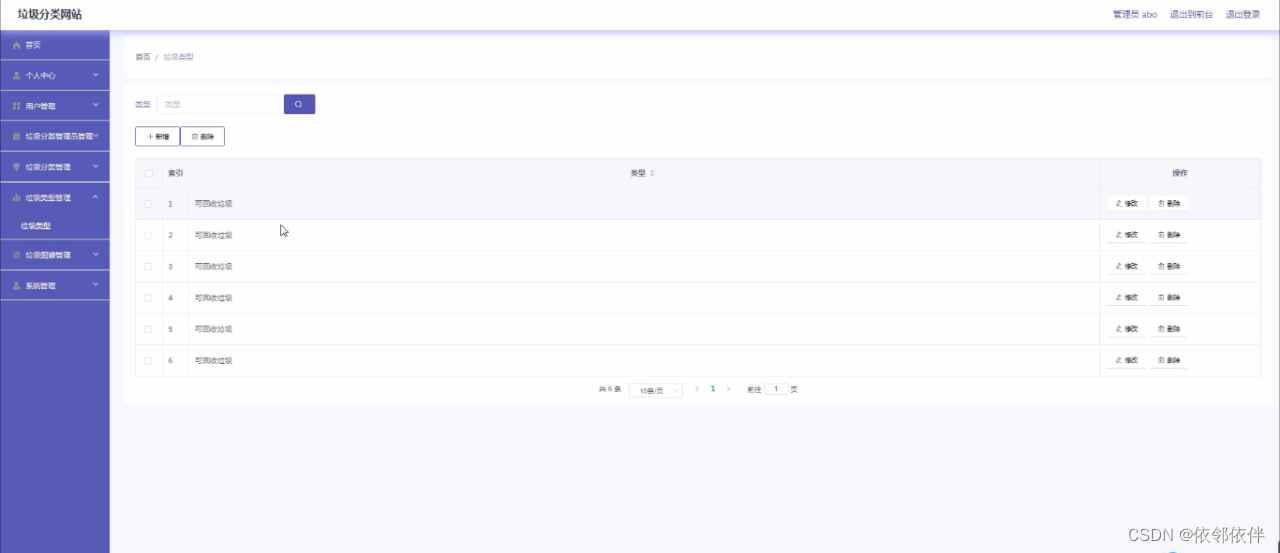Delete row 5 using its 删除 button
Image resolution: width=1280 pixels, height=553 pixels.
click(1169, 328)
